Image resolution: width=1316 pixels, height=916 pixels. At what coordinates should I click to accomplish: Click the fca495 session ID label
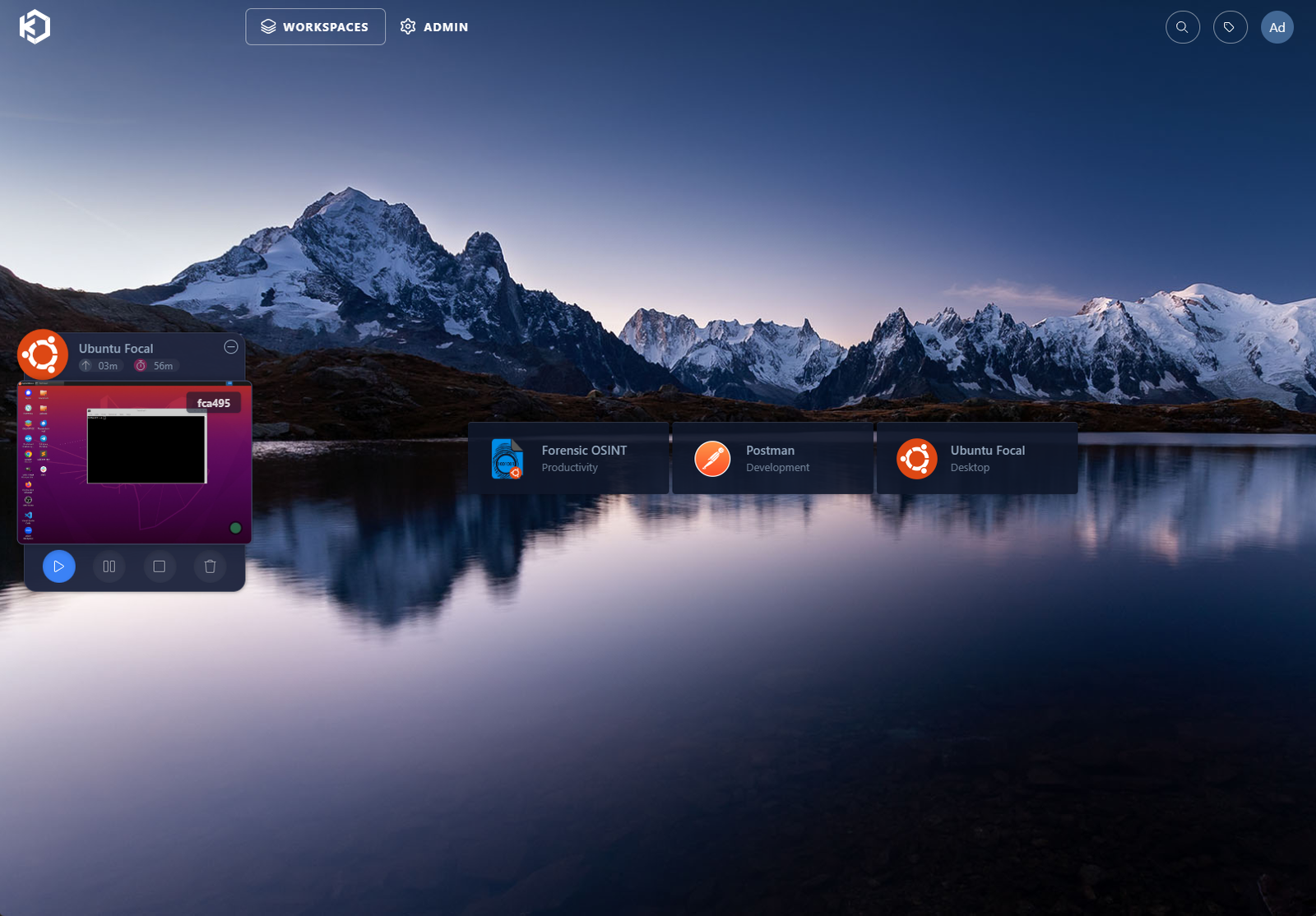point(213,403)
